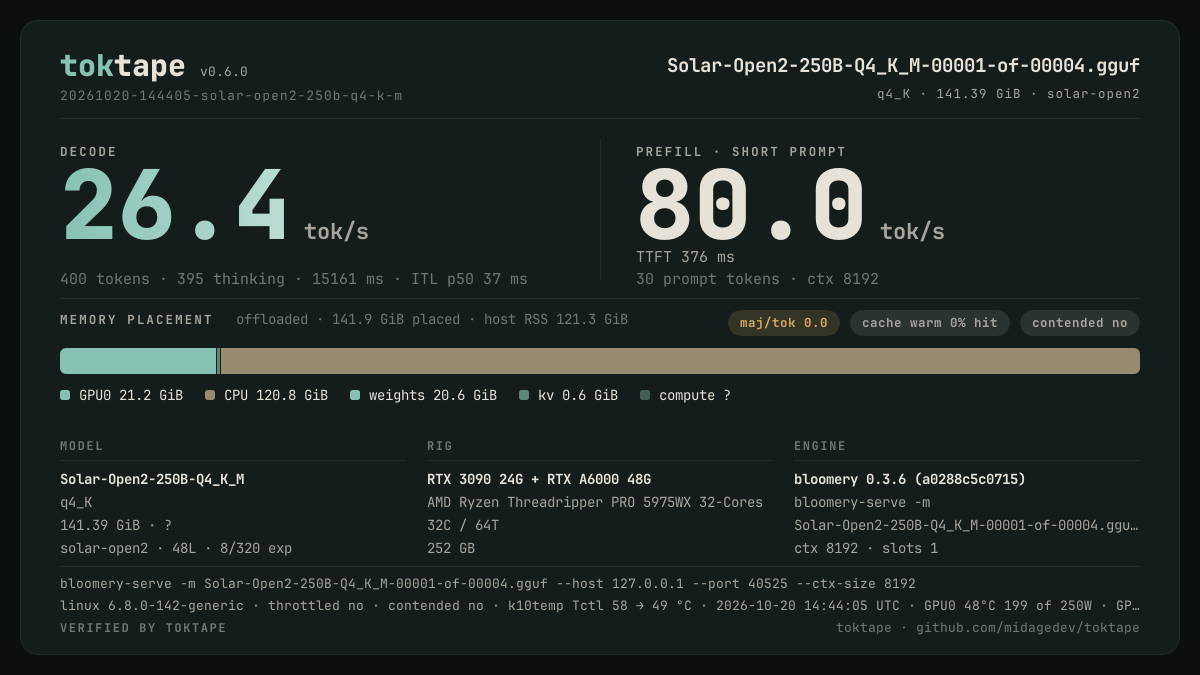Image resolution: width=1200 pixels, height=675 pixels.
Task: Click the MODEL column heading
Action: [x=82, y=446]
